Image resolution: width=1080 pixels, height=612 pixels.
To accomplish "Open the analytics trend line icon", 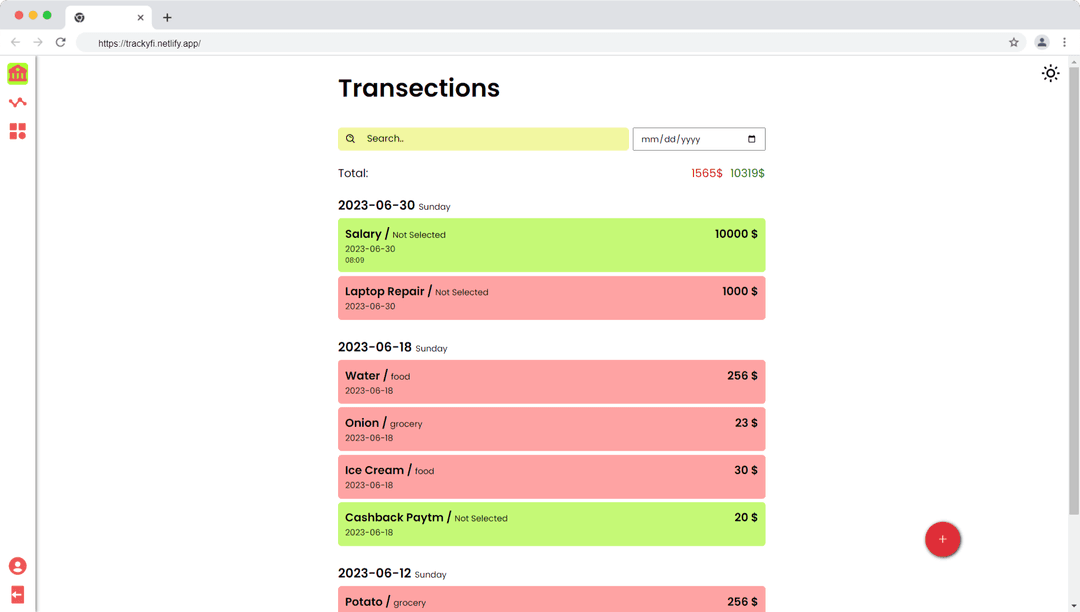I will tap(17, 102).
